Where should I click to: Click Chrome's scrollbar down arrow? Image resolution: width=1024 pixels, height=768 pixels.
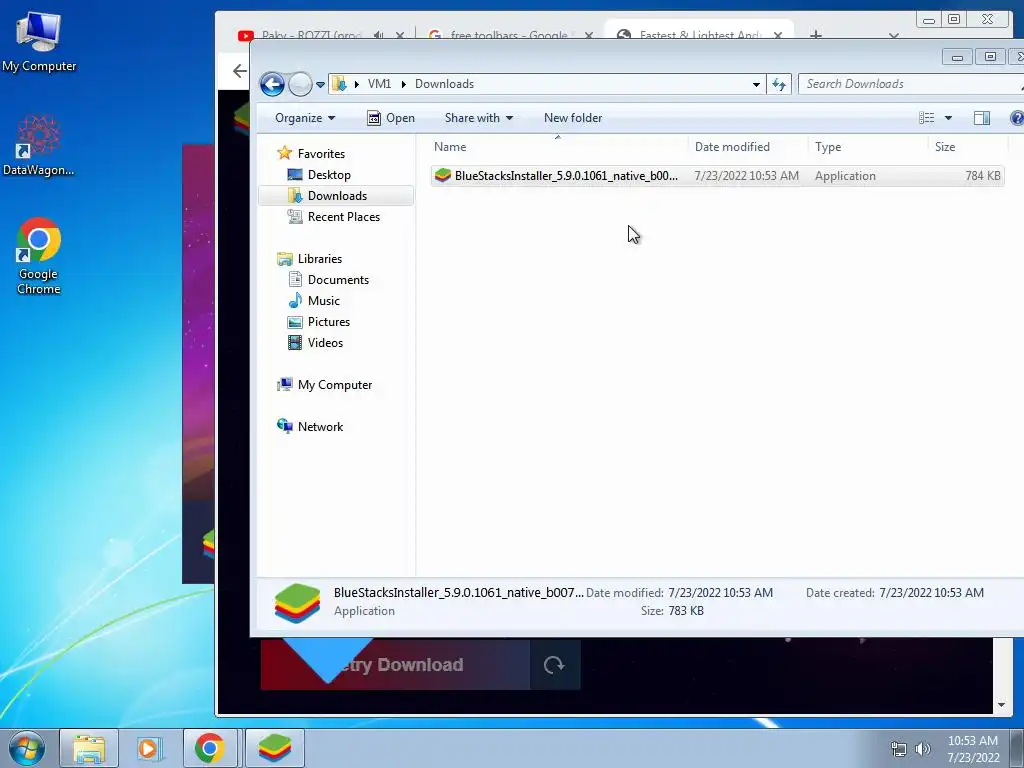coord(1001,705)
